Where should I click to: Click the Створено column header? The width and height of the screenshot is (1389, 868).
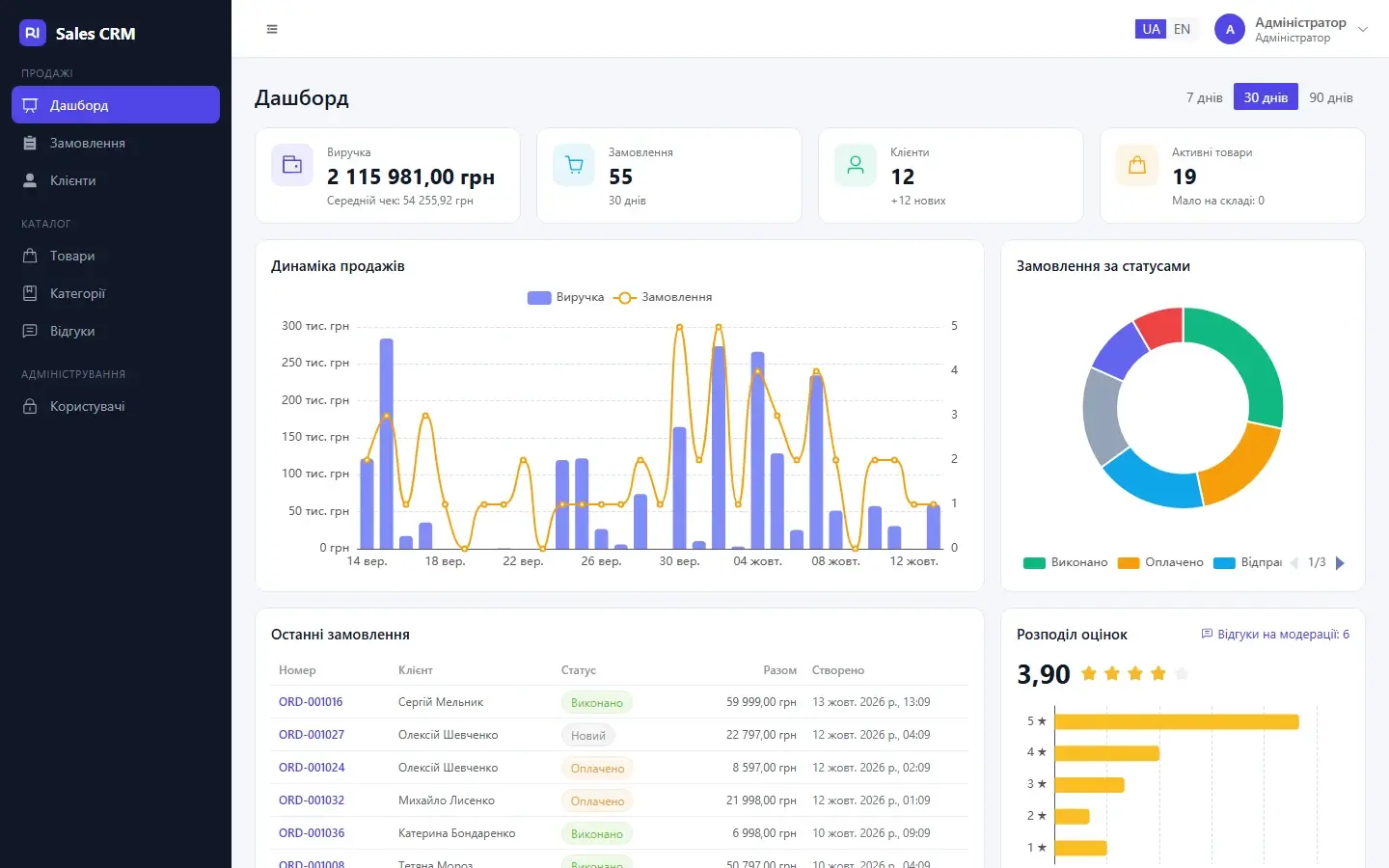pyautogui.click(x=838, y=670)
